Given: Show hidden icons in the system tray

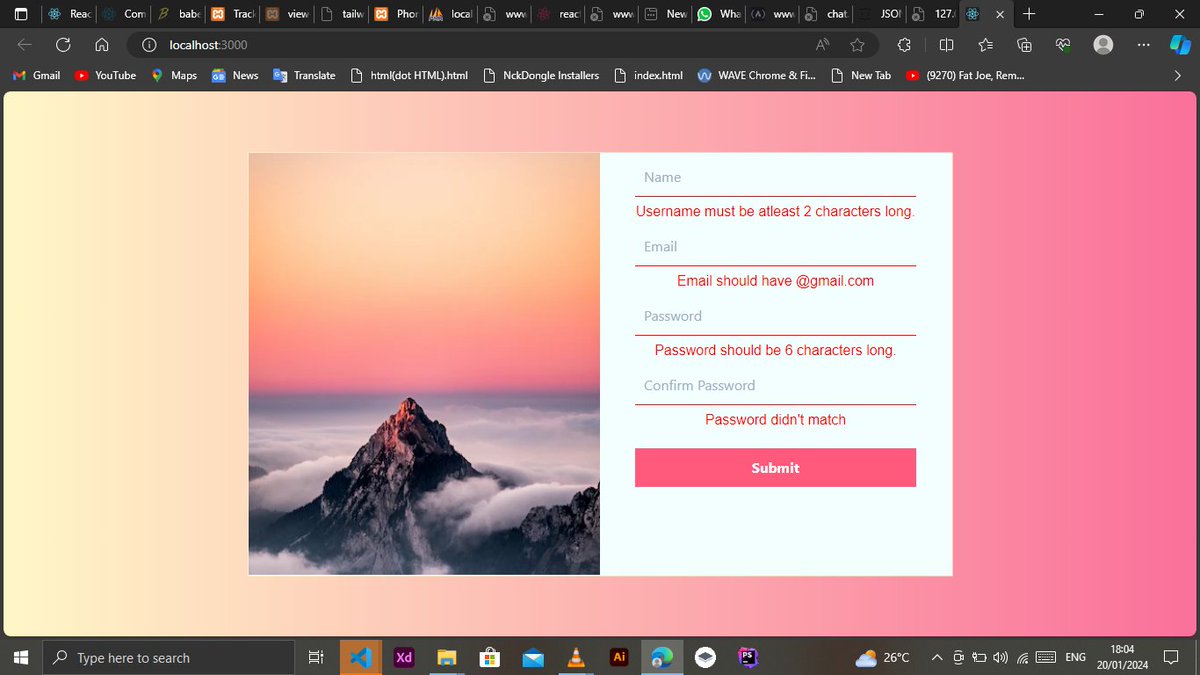Looking at the screenshot, I should [x=937, y=657].
